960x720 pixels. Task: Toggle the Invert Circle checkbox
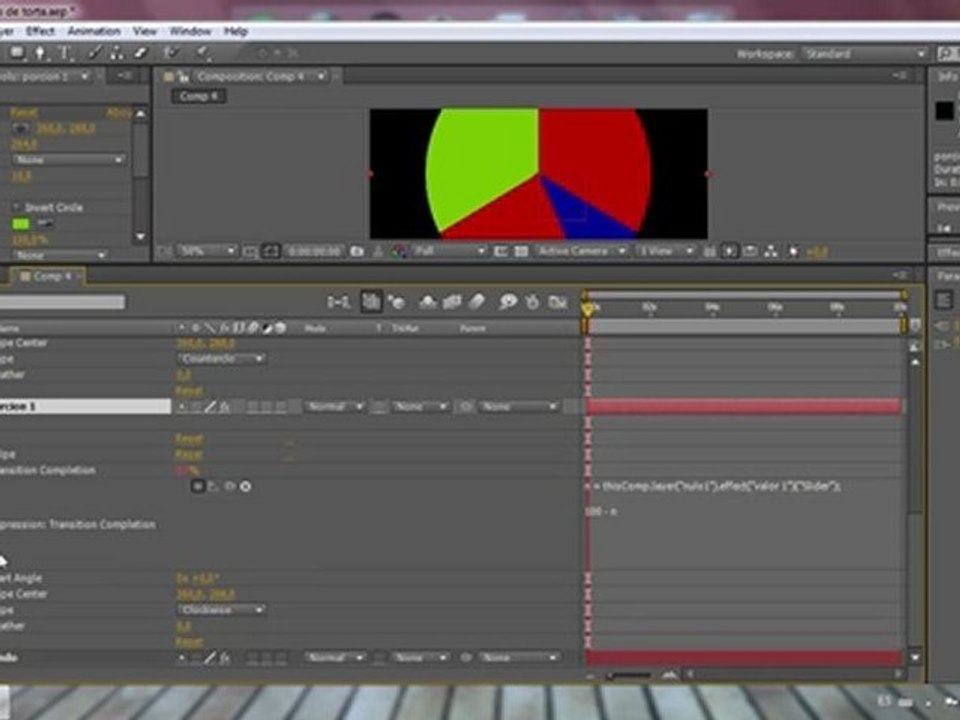(17, 208)
